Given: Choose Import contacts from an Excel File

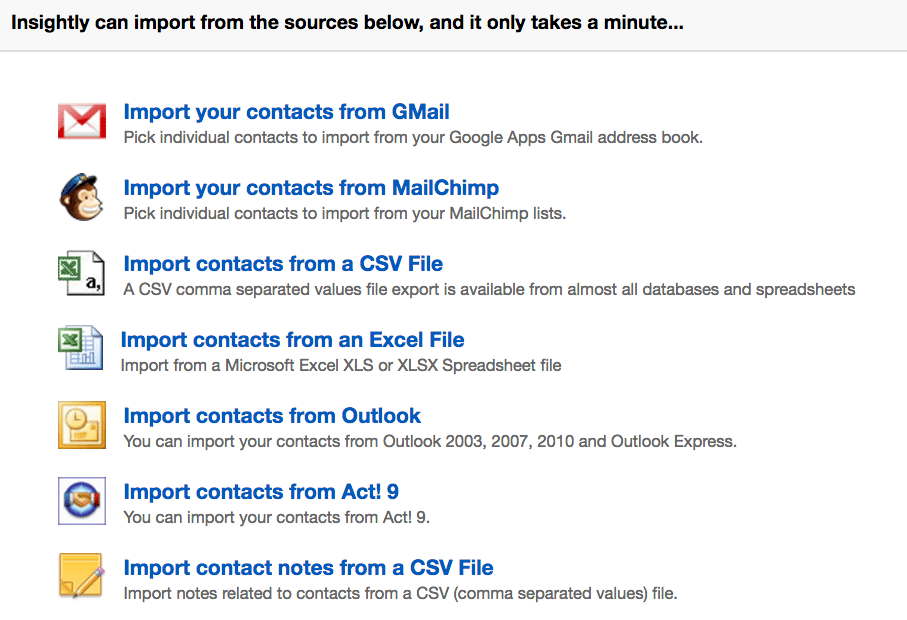Looking at the screenshot, I should tap(292, 340).
